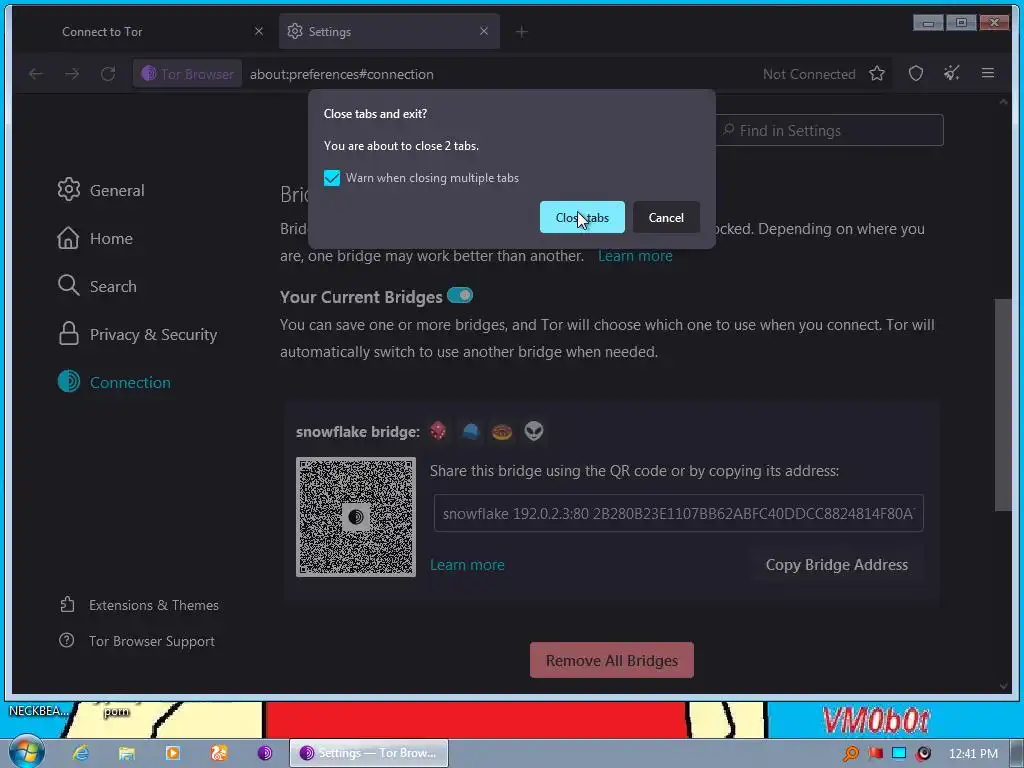1024x768 pixels.
Task: Click the snowflake bridge address field
Action: (679, 513)
